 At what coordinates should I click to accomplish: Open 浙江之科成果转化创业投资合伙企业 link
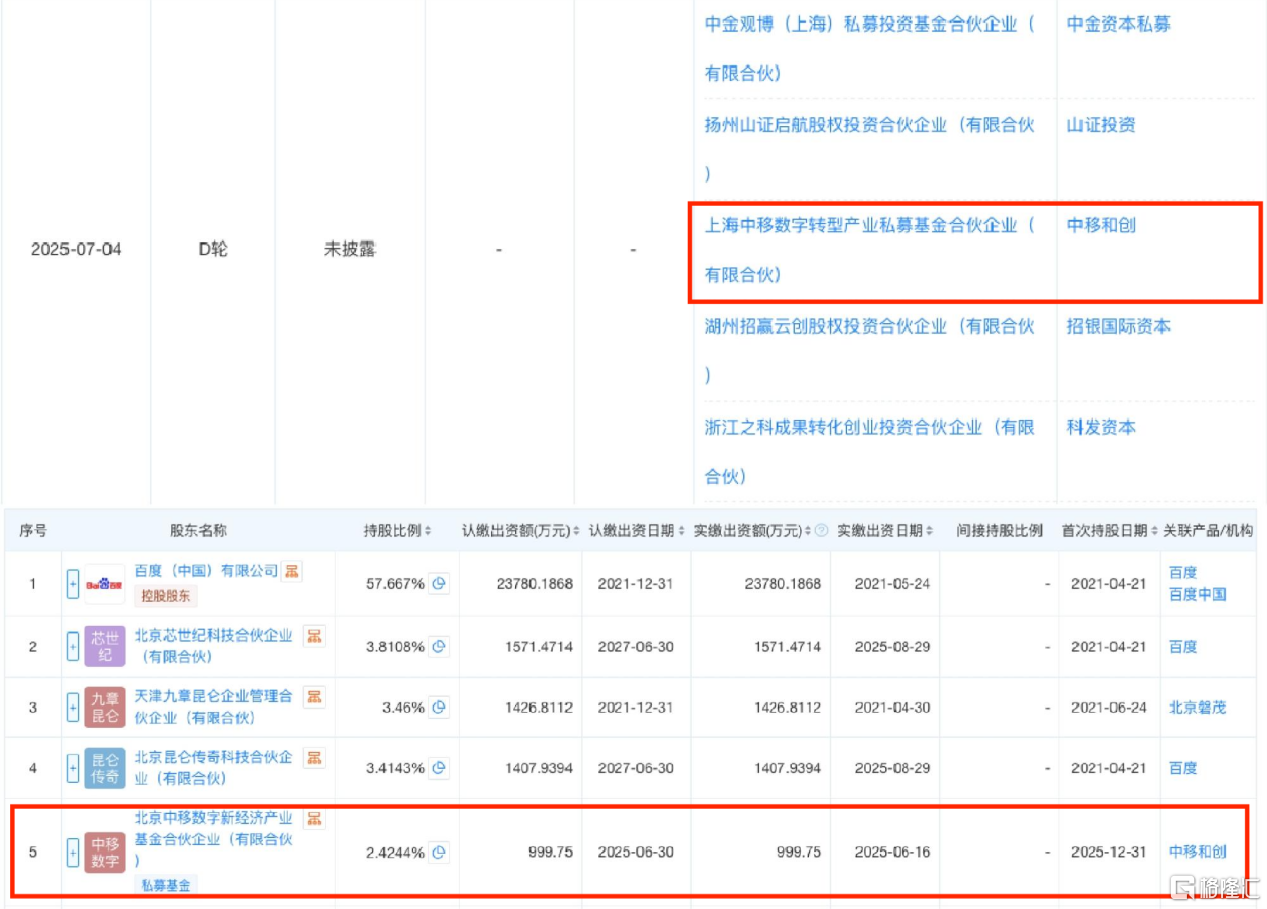tap(870, 452)
